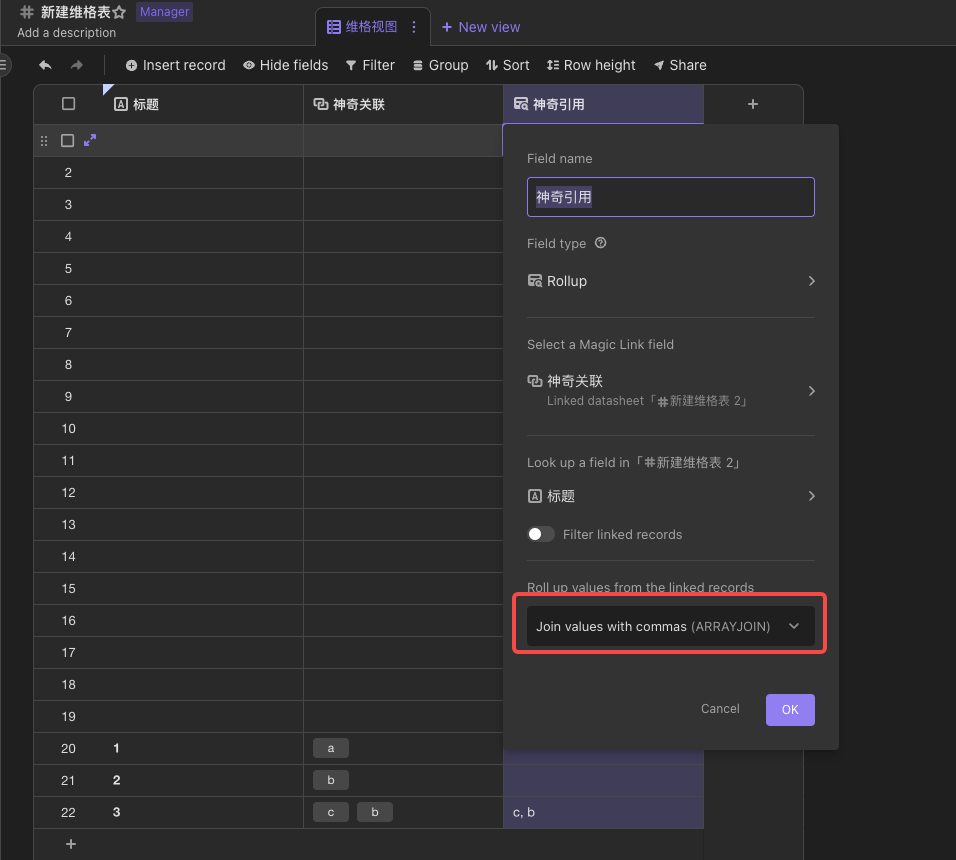Click the Share icon in the toolbar
Screen dimensions: 956x860
(x=679, y=65)
